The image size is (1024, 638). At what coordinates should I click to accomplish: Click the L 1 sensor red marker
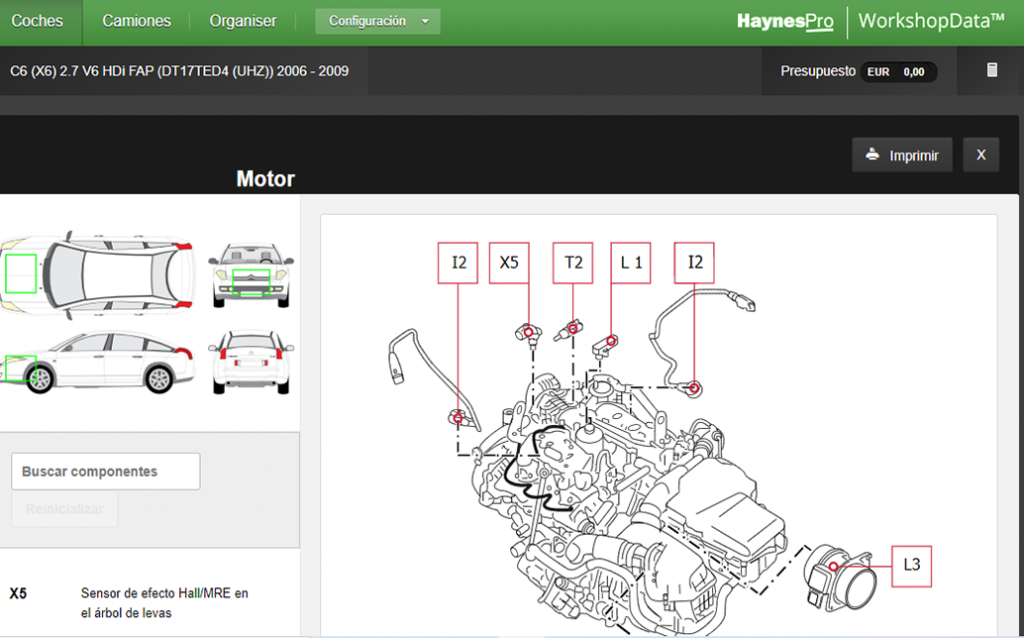pos(611,341)
